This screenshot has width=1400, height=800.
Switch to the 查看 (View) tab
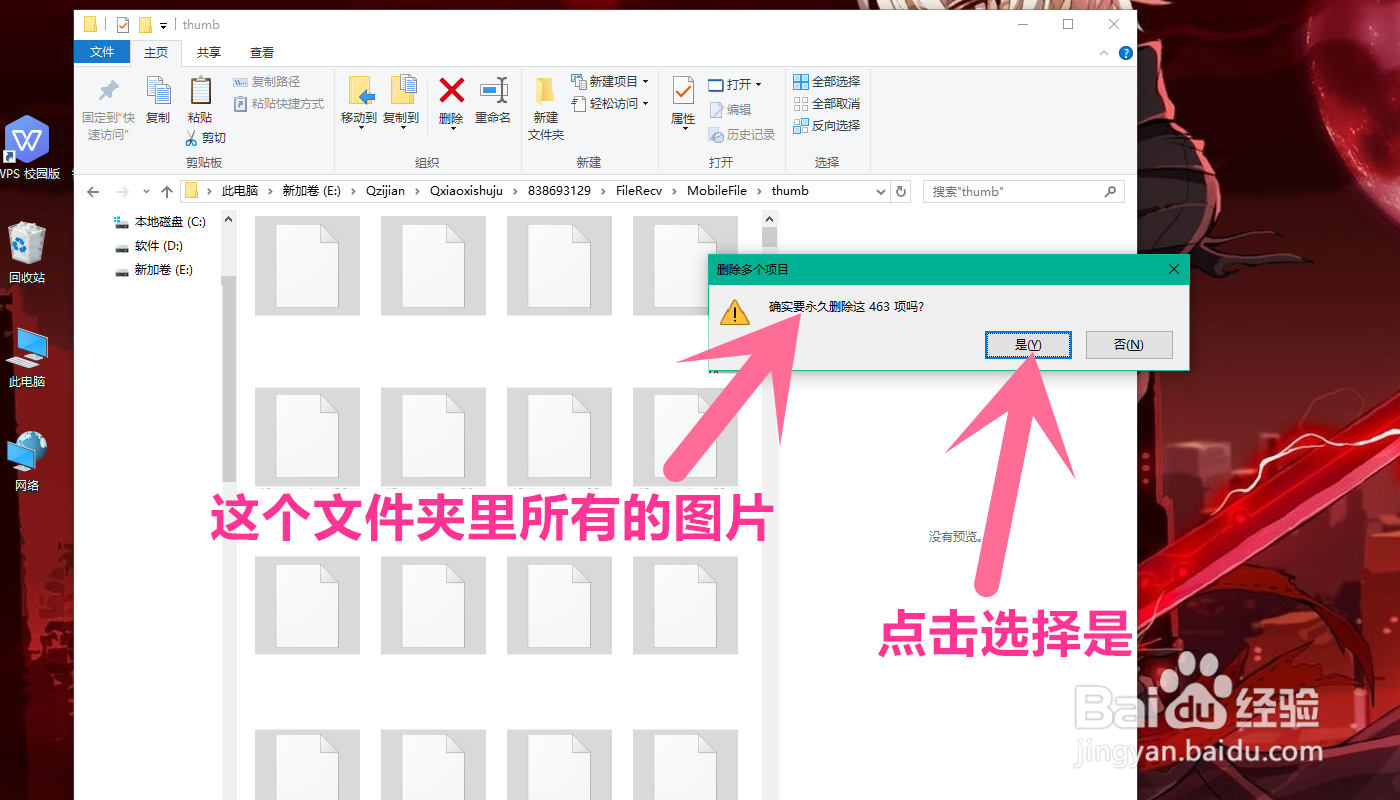[x=261, y=53]
